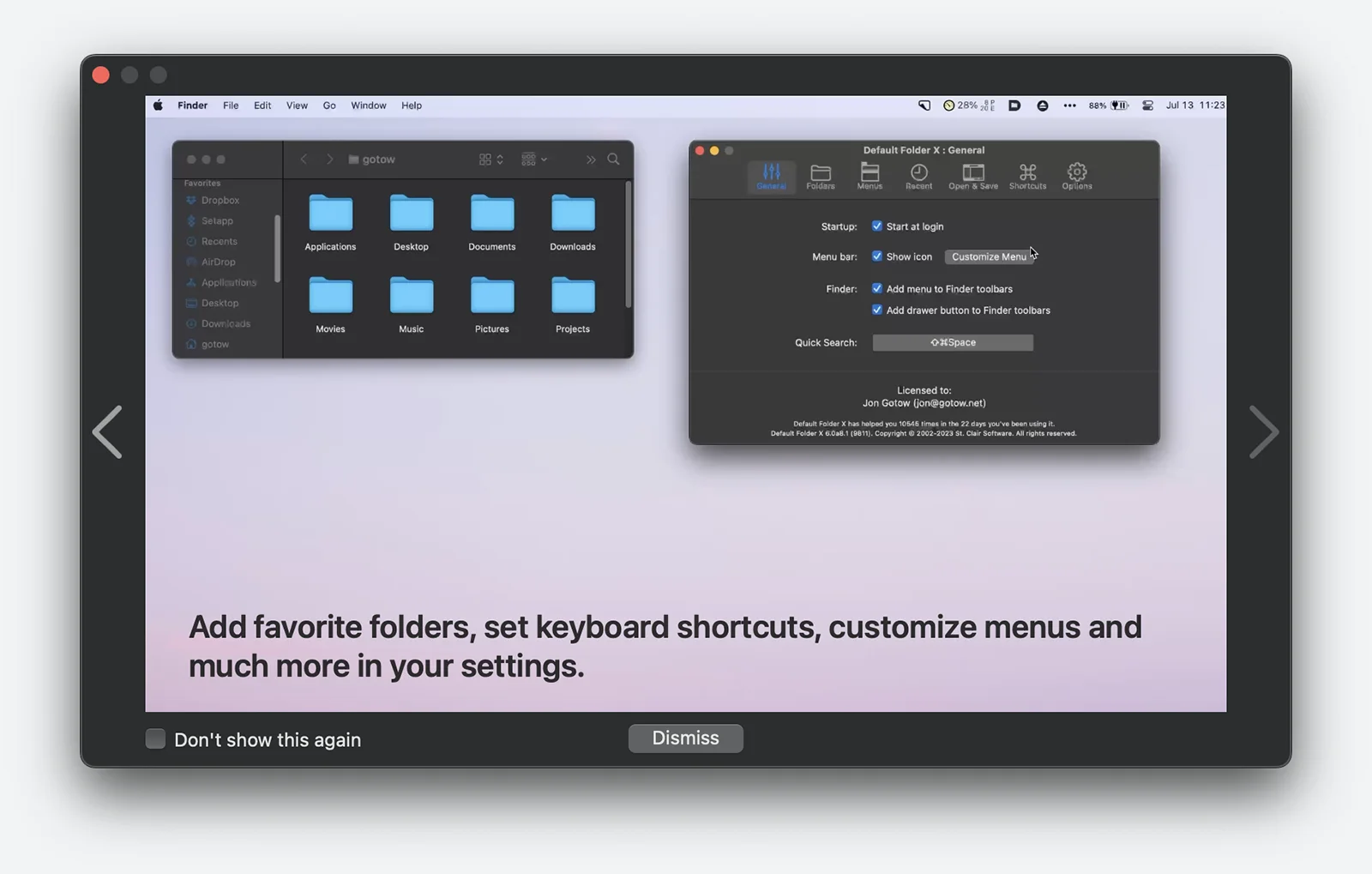Image resolution: width=1372 pixels, height=874 pixels.
Task: Open the Window menu
Action: point(369,105)
